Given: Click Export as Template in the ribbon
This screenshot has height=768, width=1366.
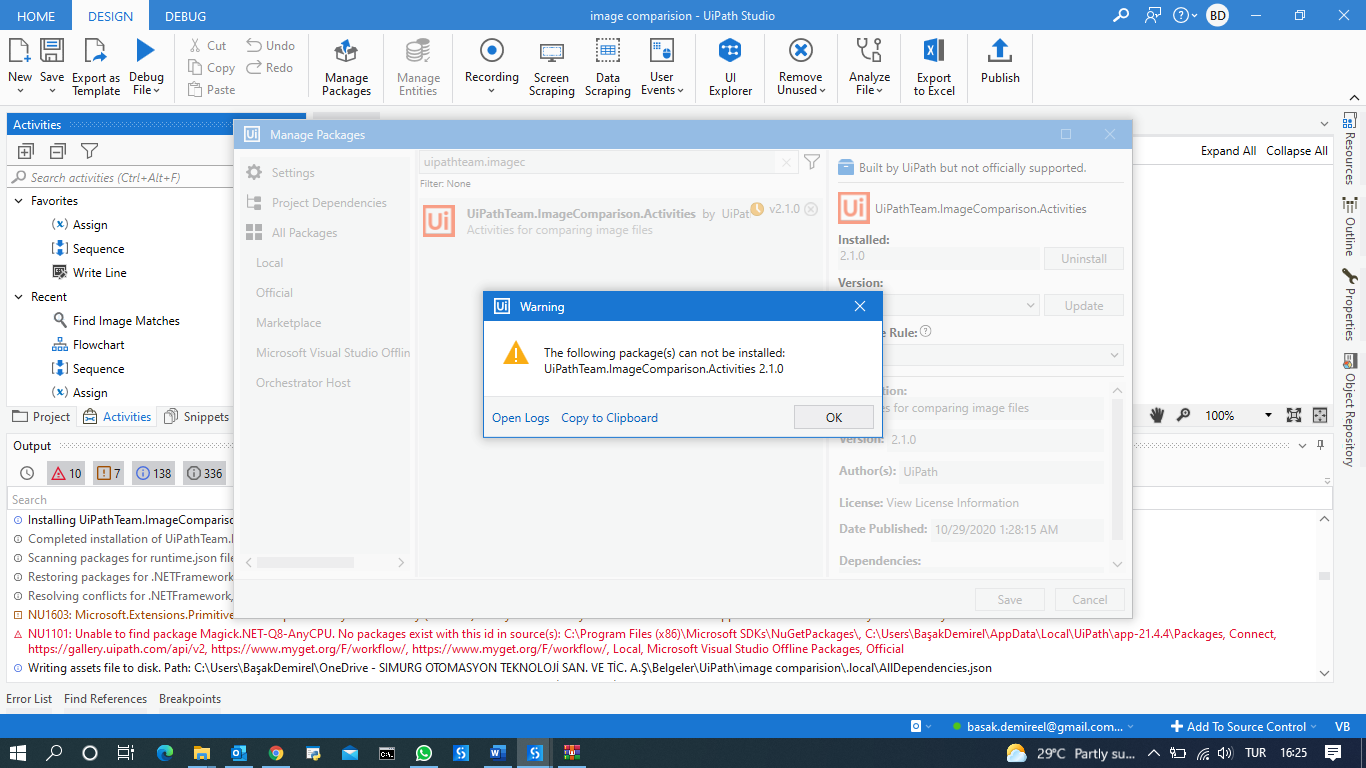Looking at the screenshot, I should 96,67.
